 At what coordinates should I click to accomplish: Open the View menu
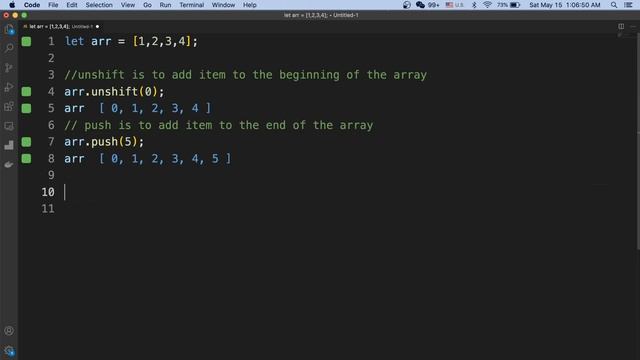127,5
